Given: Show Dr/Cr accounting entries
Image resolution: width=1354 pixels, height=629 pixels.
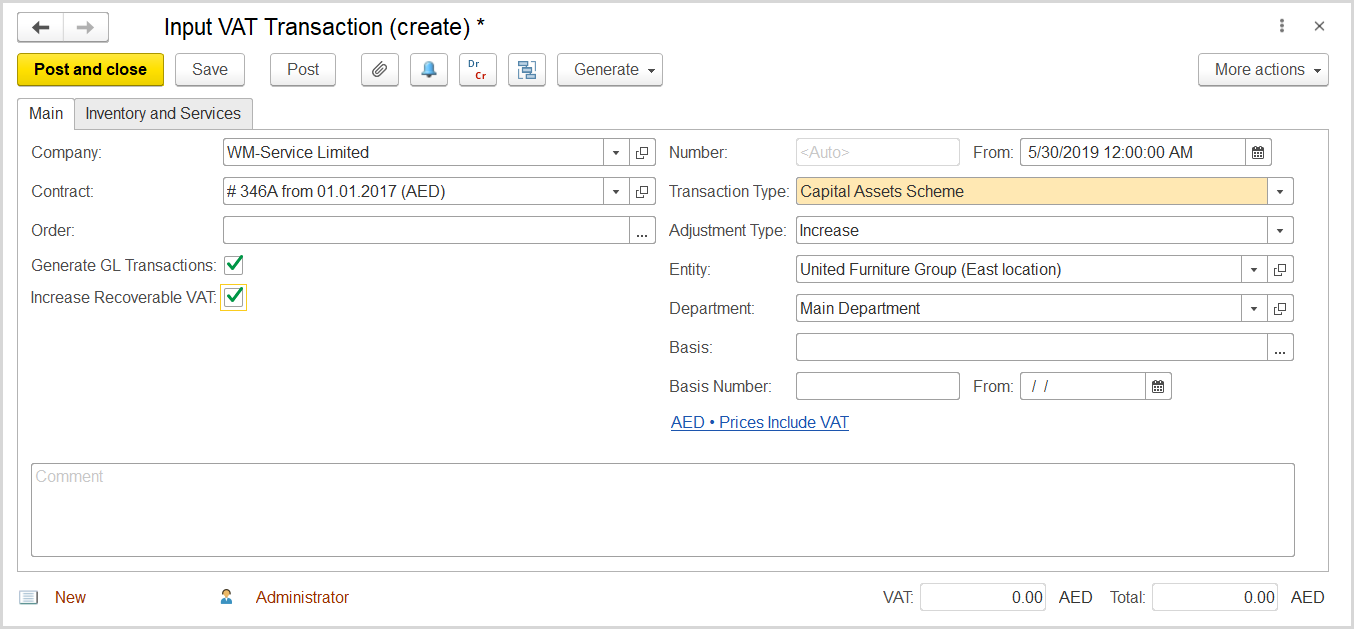Looking at the screenshot, I should click(478, 70).
